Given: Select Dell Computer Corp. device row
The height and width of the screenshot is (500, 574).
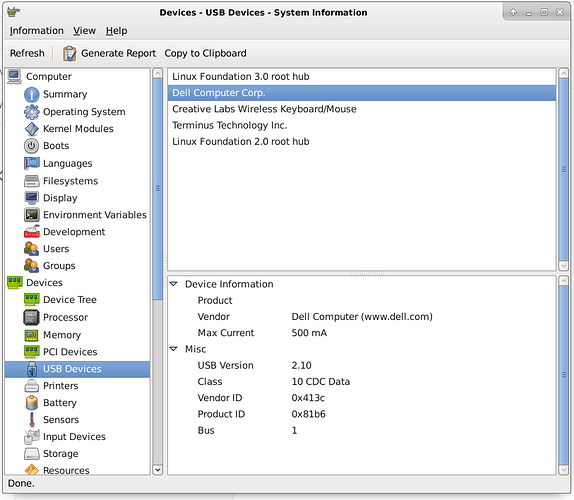Looking at the screenshot, I should [x=362, y=93].
